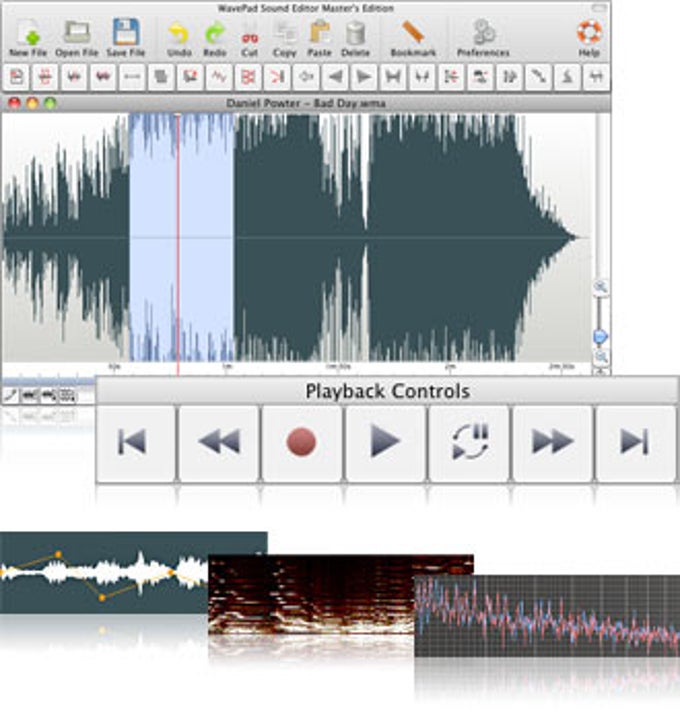680x719 pixels.
Task: Click the red zigzag waveform effects icon
Action: click(219, 77)
